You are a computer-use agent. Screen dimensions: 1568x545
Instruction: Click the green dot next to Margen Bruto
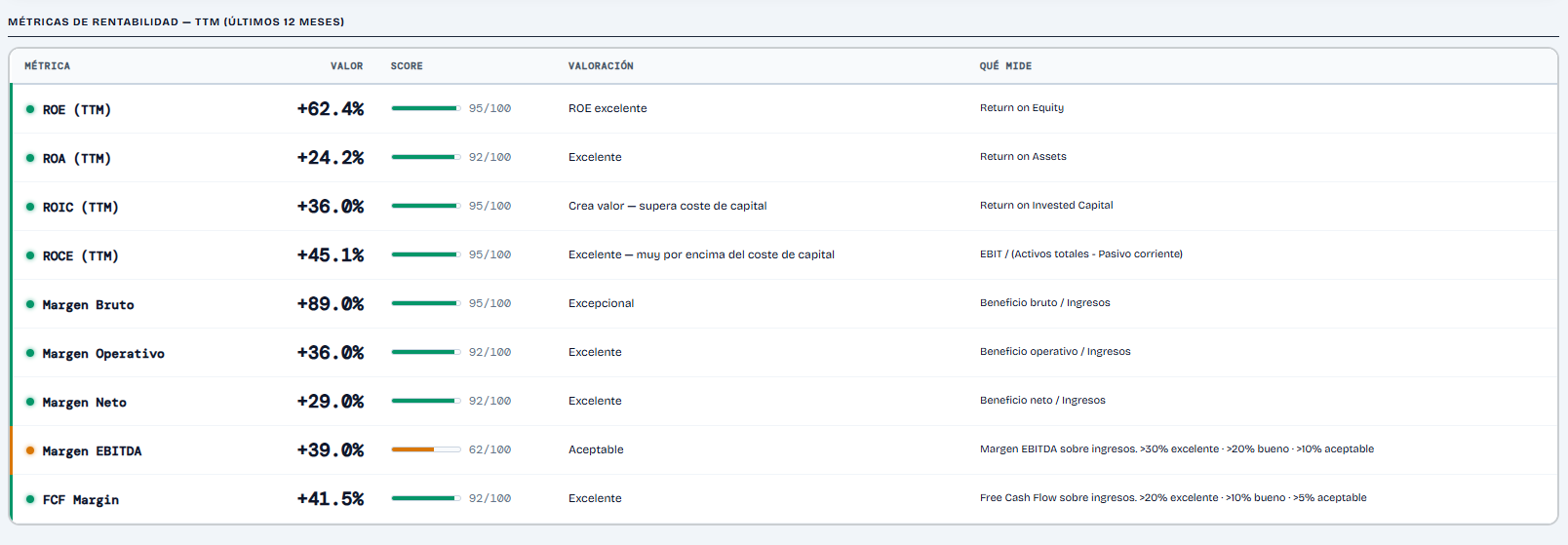point(30,304)
